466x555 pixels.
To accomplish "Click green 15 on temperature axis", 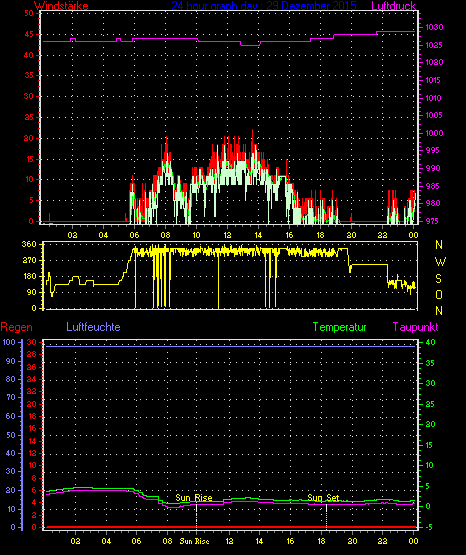I will [x=429, y=445].
